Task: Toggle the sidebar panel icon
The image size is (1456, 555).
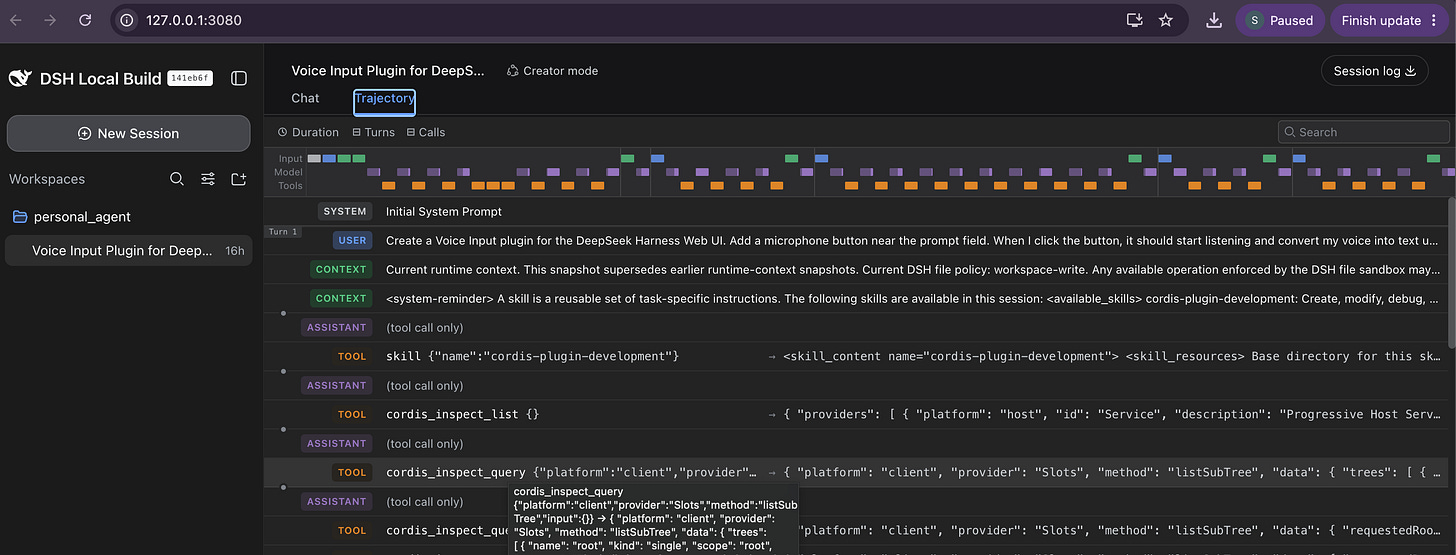Action: (239, 78)
